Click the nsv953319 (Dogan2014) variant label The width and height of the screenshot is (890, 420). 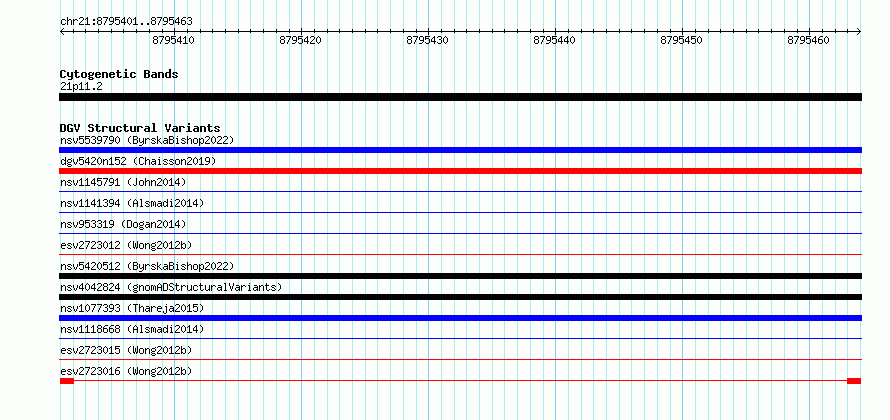point(123,224)
